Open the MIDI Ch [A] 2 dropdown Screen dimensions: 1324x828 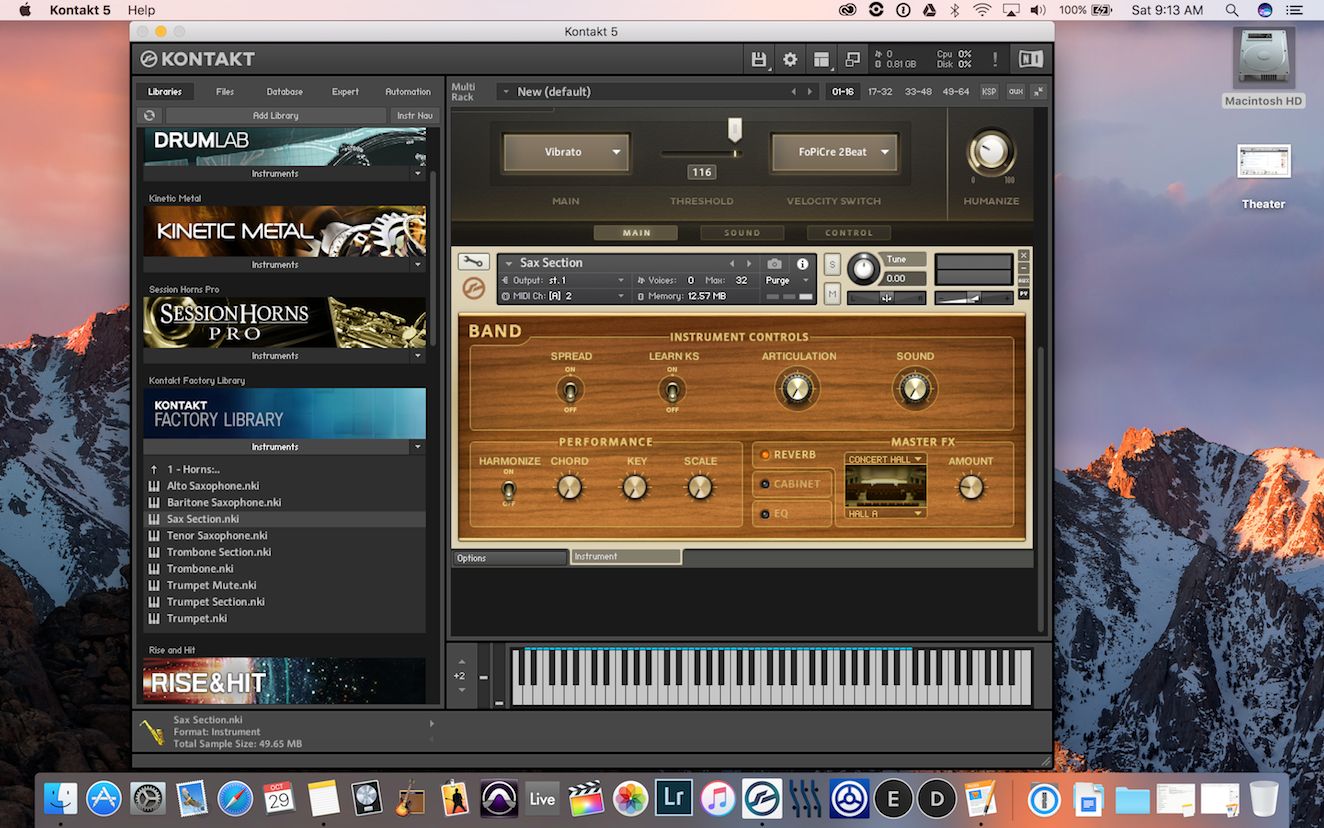pos(565,296)
